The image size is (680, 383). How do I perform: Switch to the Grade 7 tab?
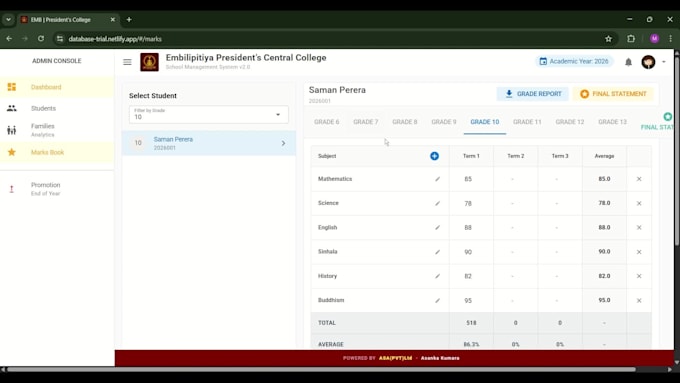[x=366, y=122]
